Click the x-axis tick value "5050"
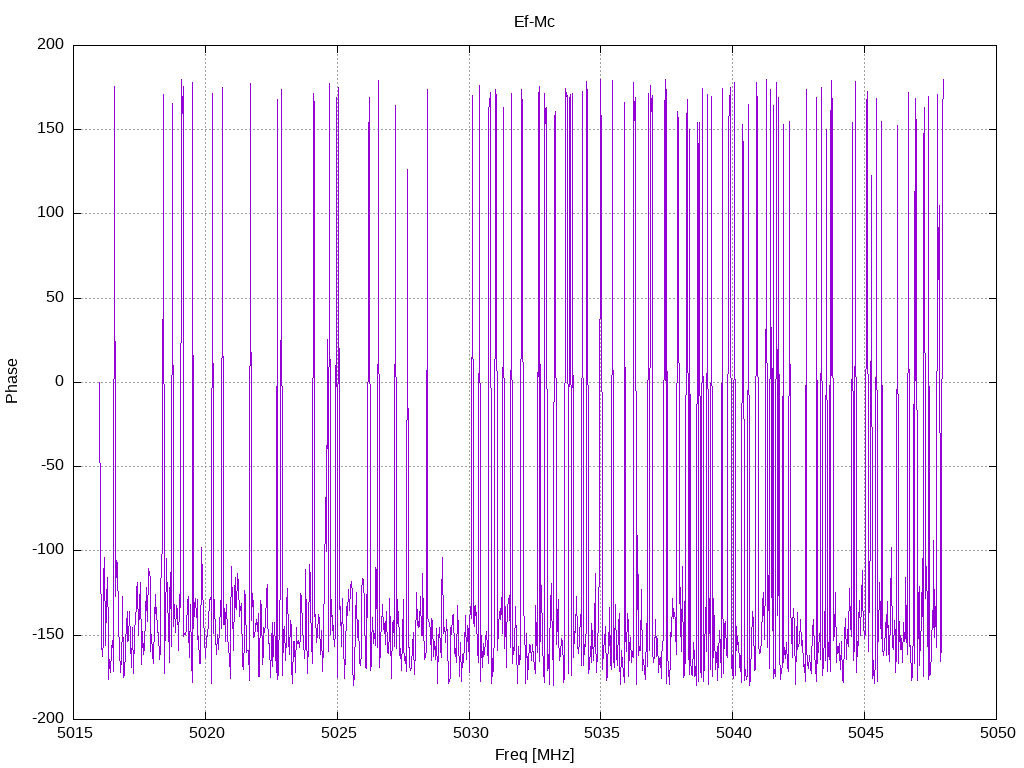The height and width of the screenshot is (768, 1024). 997,733
